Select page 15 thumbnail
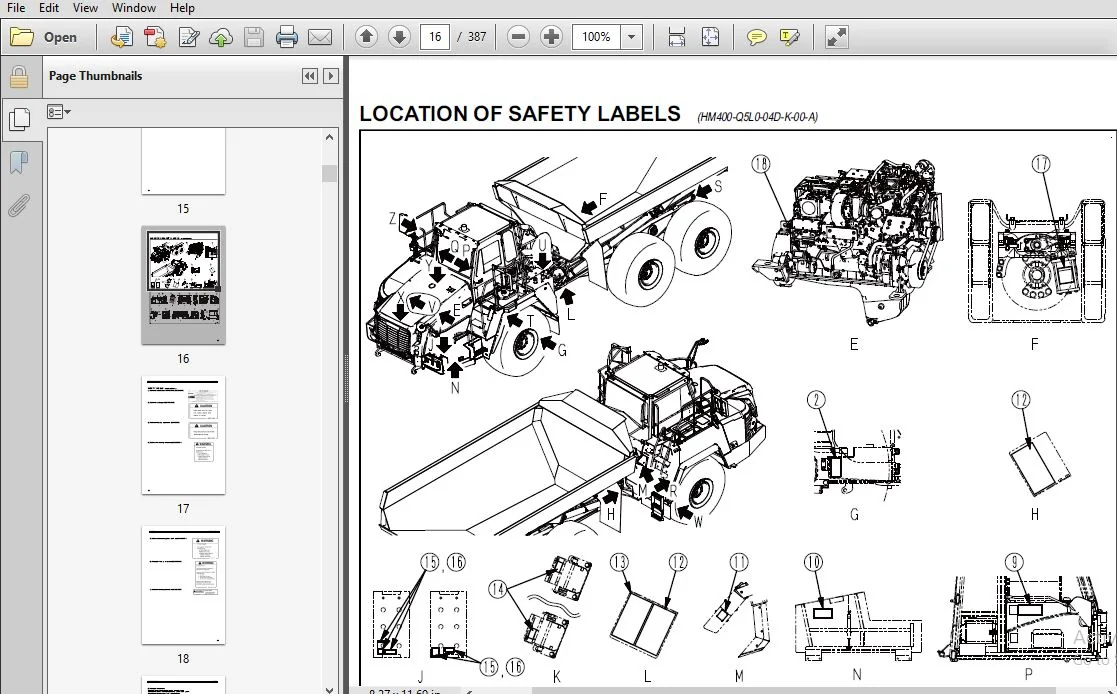The width and height of the screenshot is (1117, 694). [184, 162]
